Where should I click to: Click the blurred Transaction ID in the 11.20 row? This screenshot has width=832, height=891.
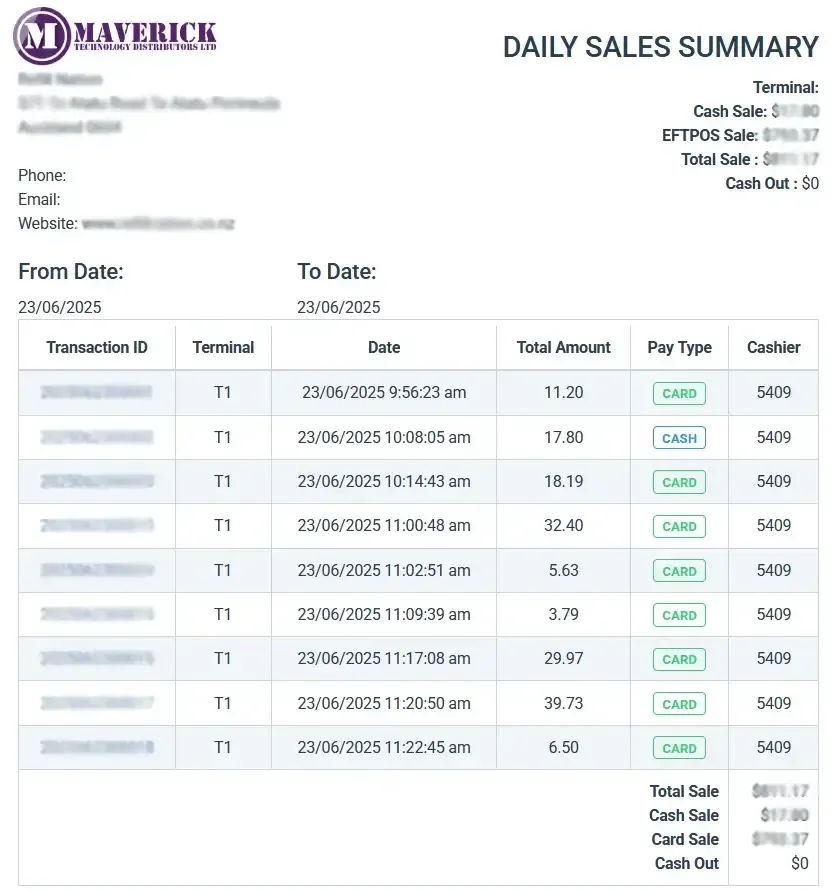click(97, 393)
